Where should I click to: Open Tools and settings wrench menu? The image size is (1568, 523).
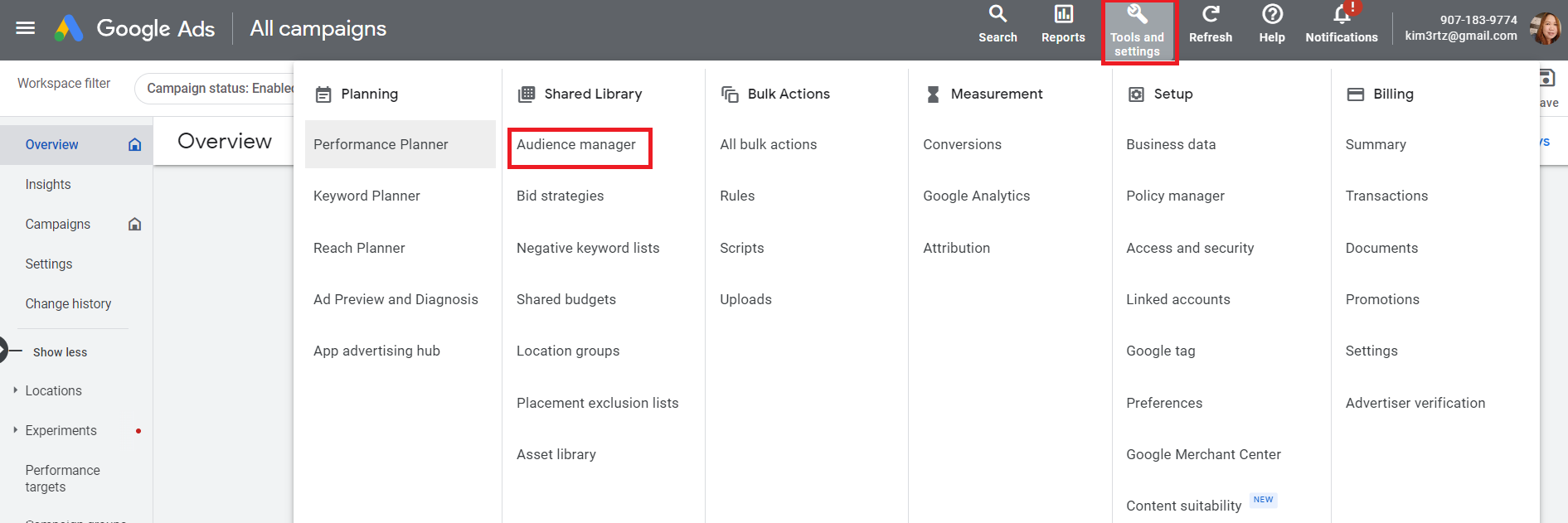tap(1138, 31)
